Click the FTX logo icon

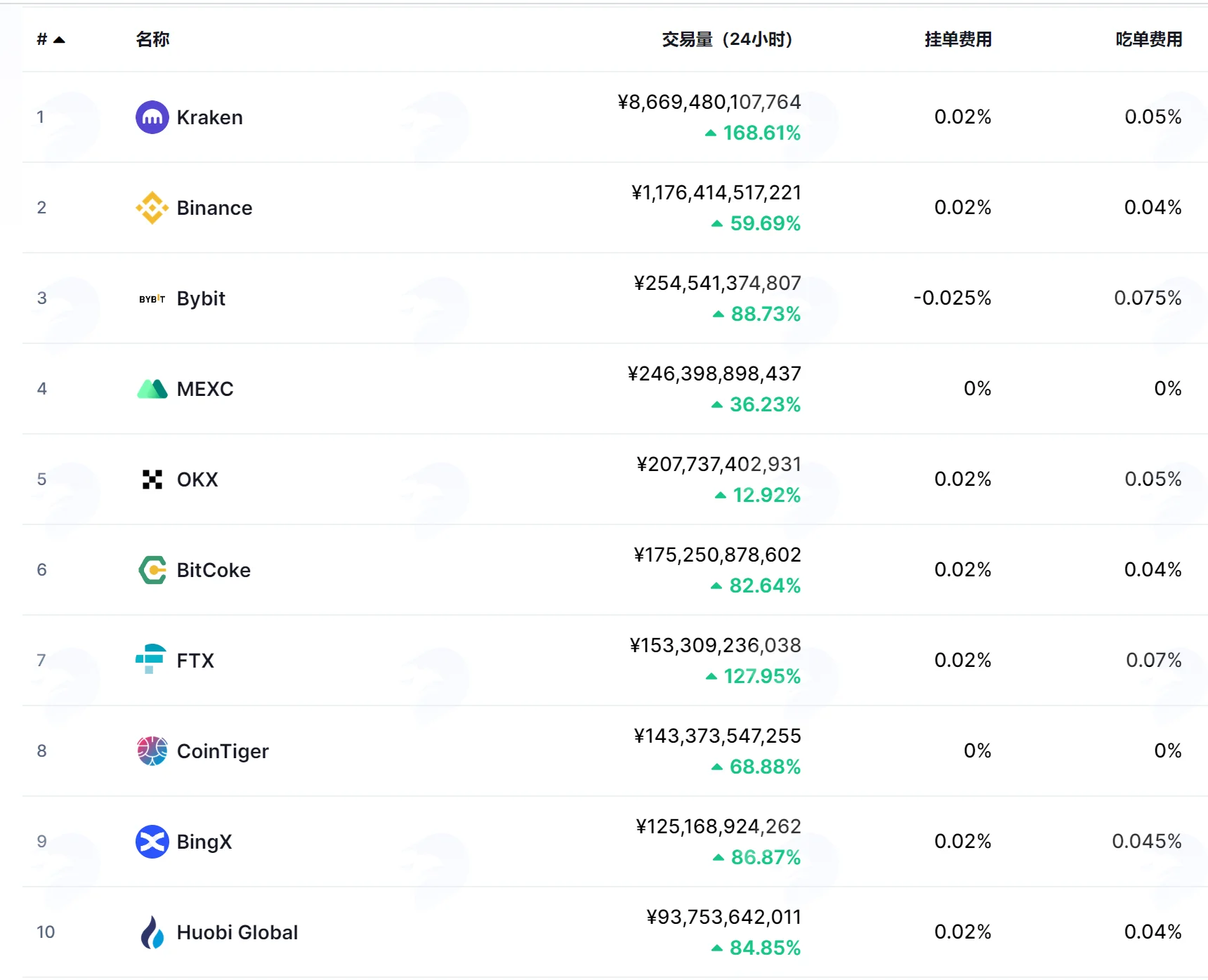[151, 659]
